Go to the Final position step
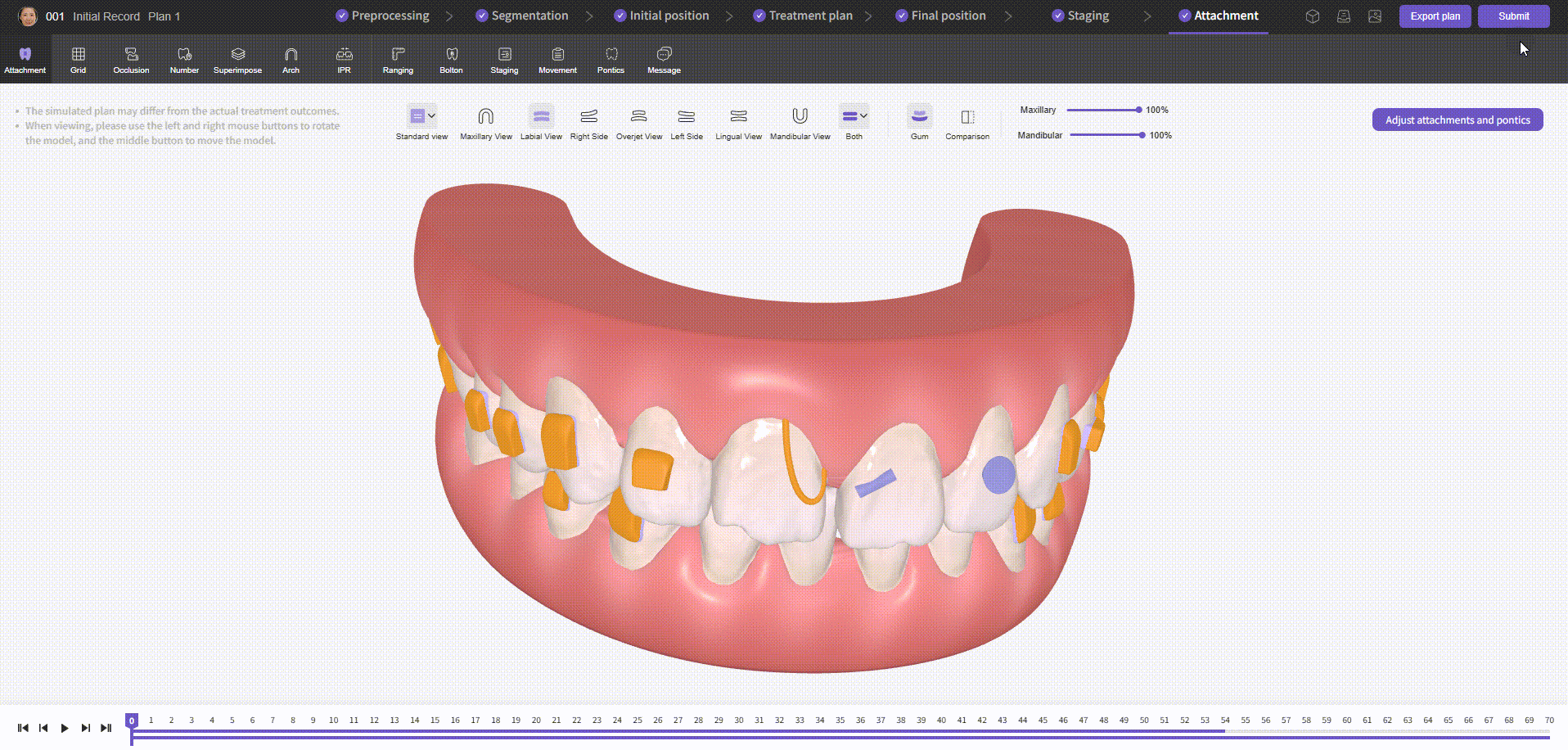The height and width of the screenshot is (750, 1568). click(940, 16)
